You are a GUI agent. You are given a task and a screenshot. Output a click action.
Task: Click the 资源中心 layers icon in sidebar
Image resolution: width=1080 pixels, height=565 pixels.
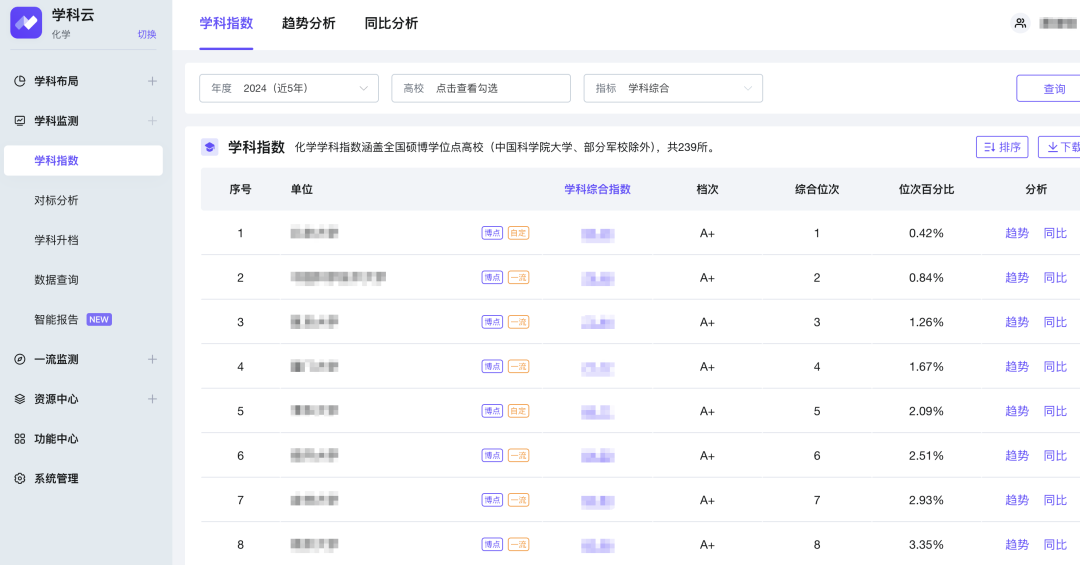point(20,399)
